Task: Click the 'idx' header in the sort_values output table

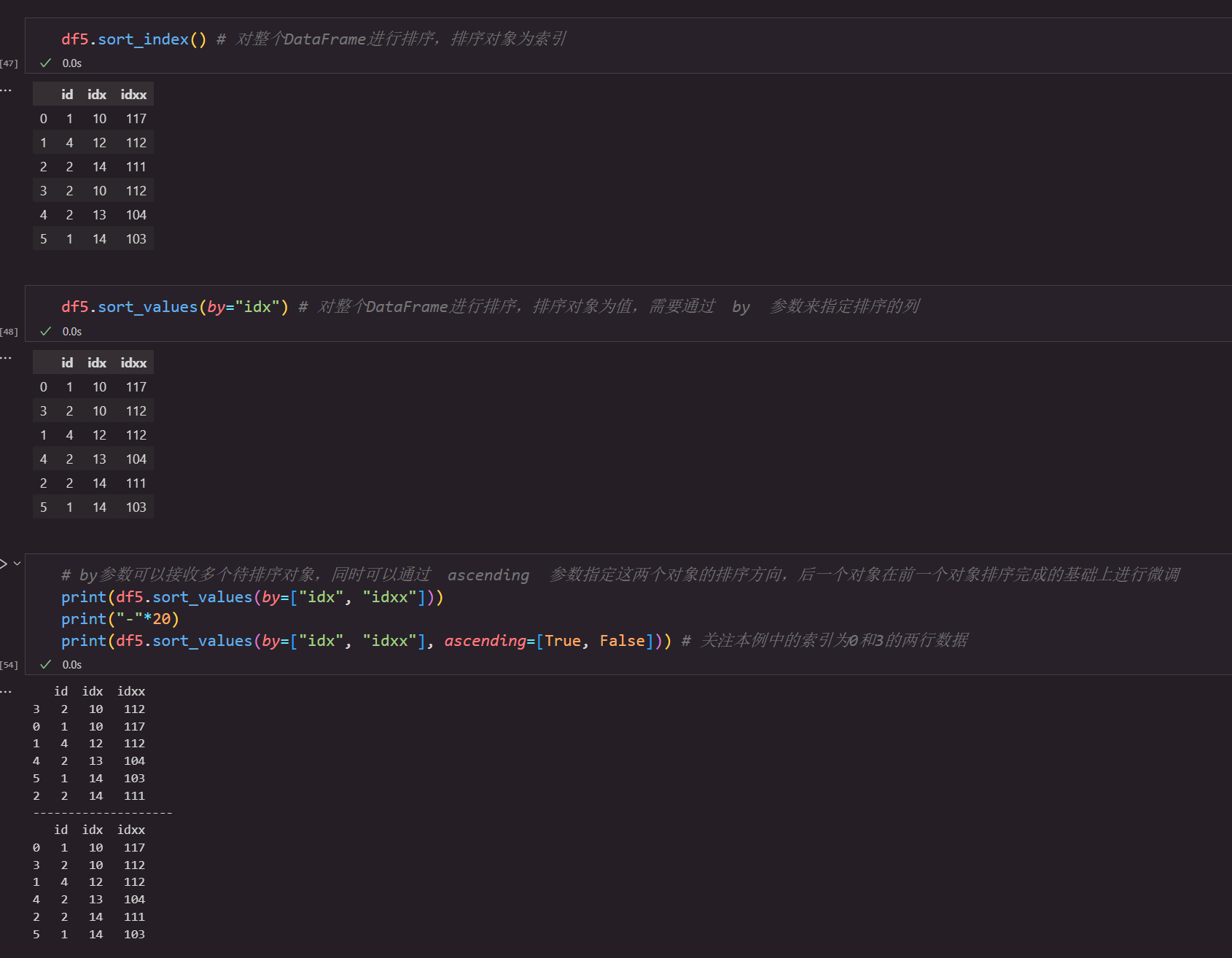Action: click(97, 363)
